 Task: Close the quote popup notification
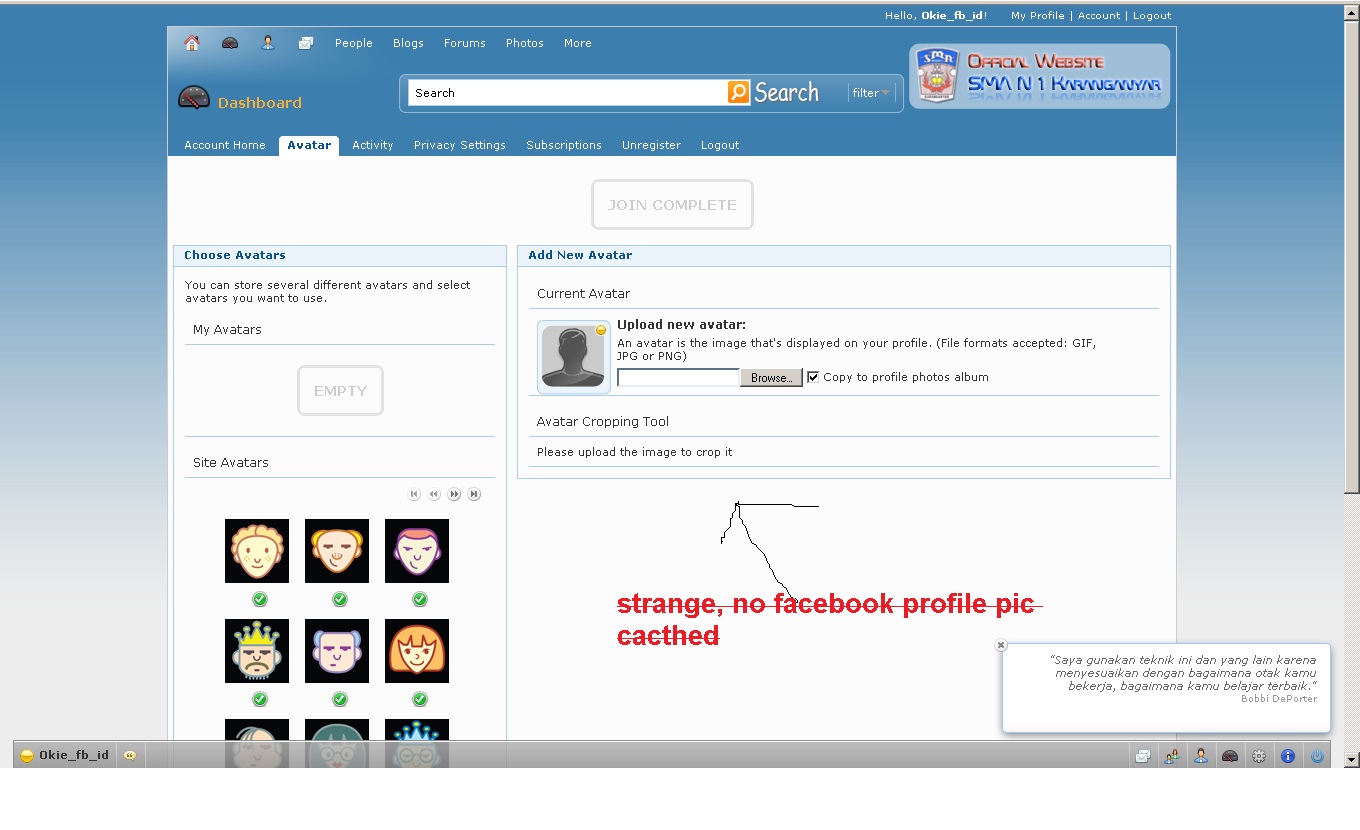coord(1001,645)
